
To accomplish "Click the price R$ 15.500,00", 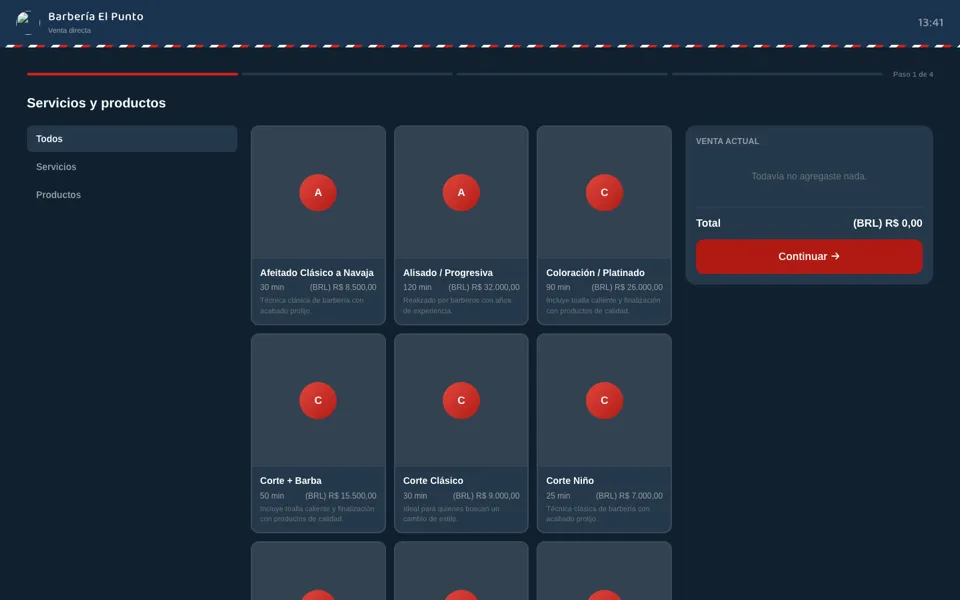I will point(340,496).
